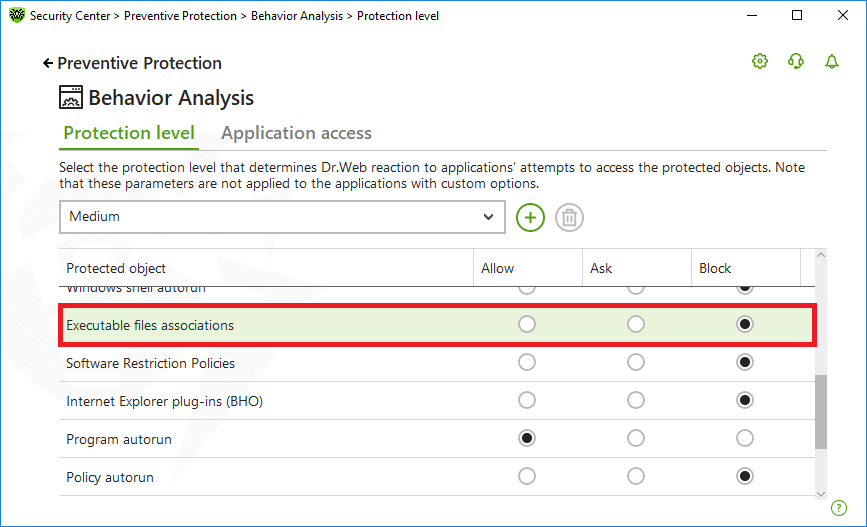Click the table's vertical scrollbar thumb

click(x=821, y=412)
